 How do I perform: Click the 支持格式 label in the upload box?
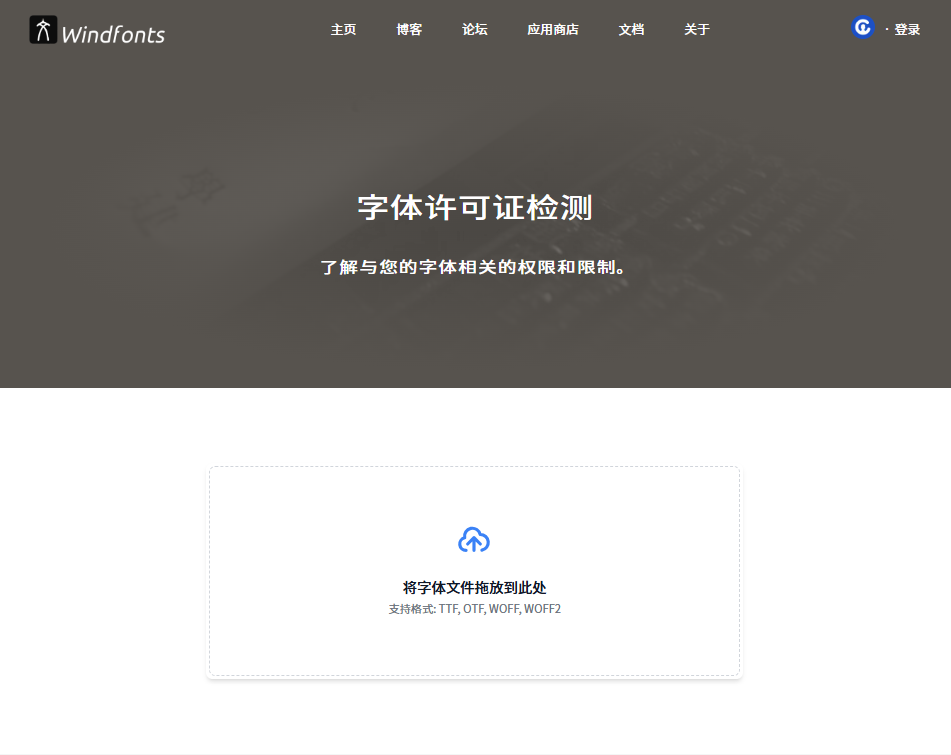coord(411,609)
